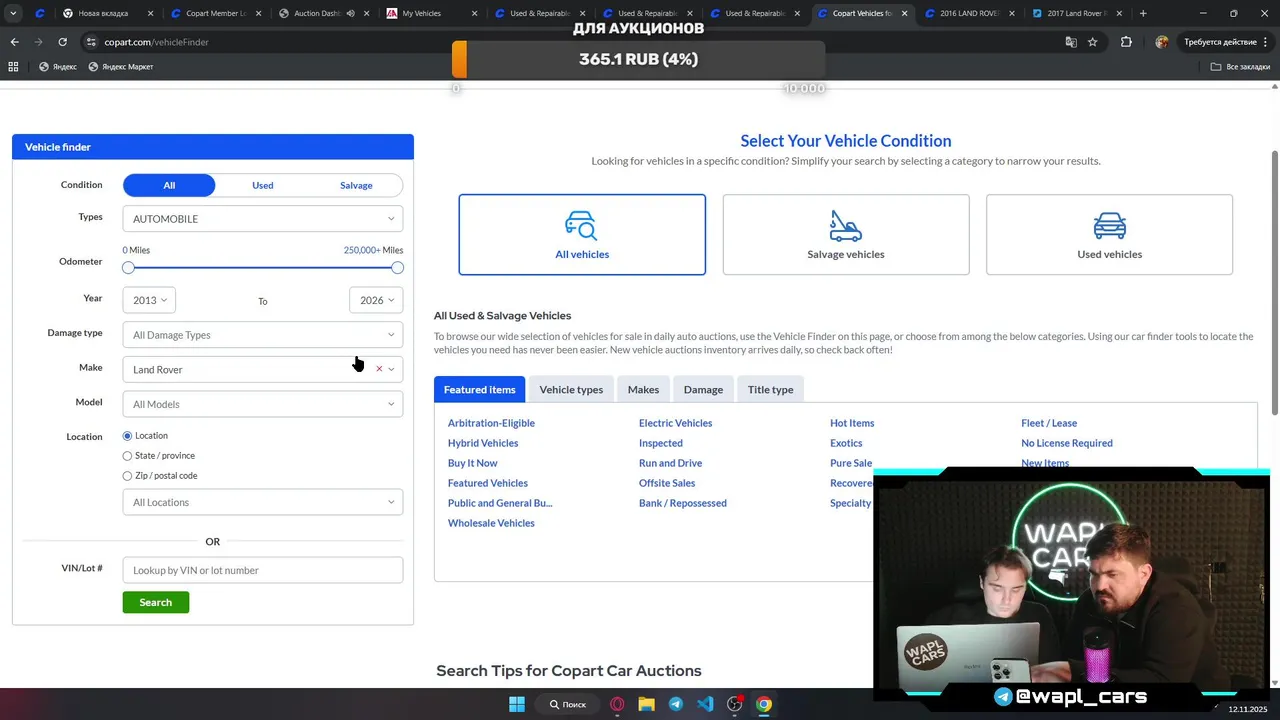Open the apps grid in bookmarks bar
Viewport: 1280px width, 720px height.
coord(13,67)
